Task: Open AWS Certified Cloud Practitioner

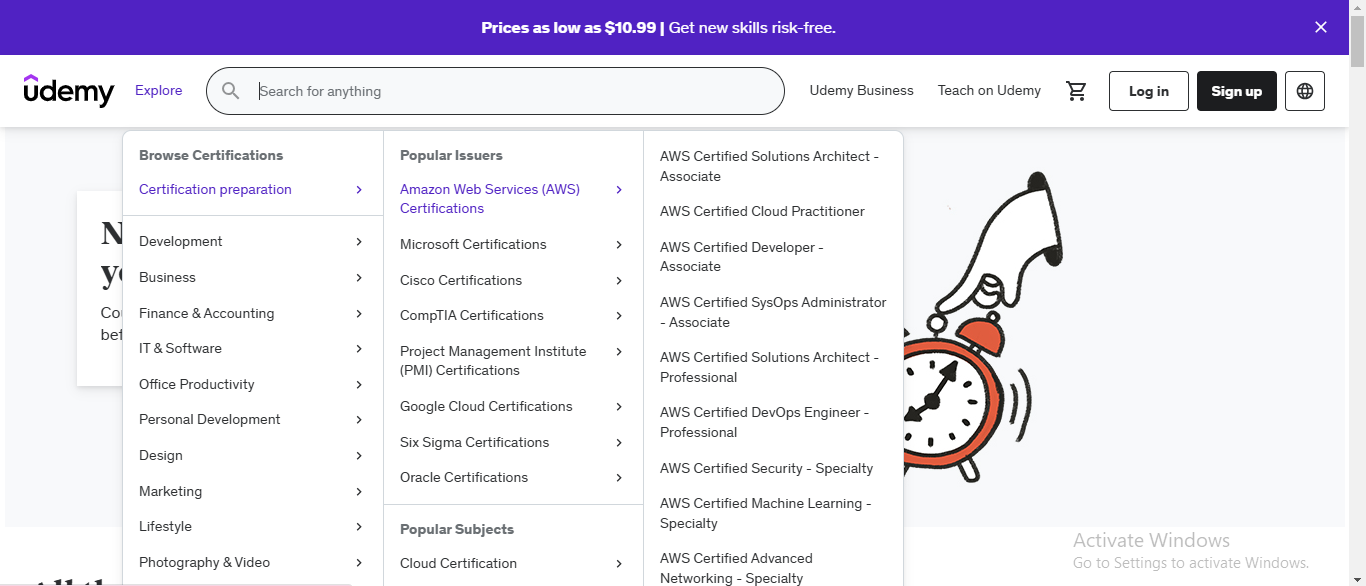Action: 762,212
